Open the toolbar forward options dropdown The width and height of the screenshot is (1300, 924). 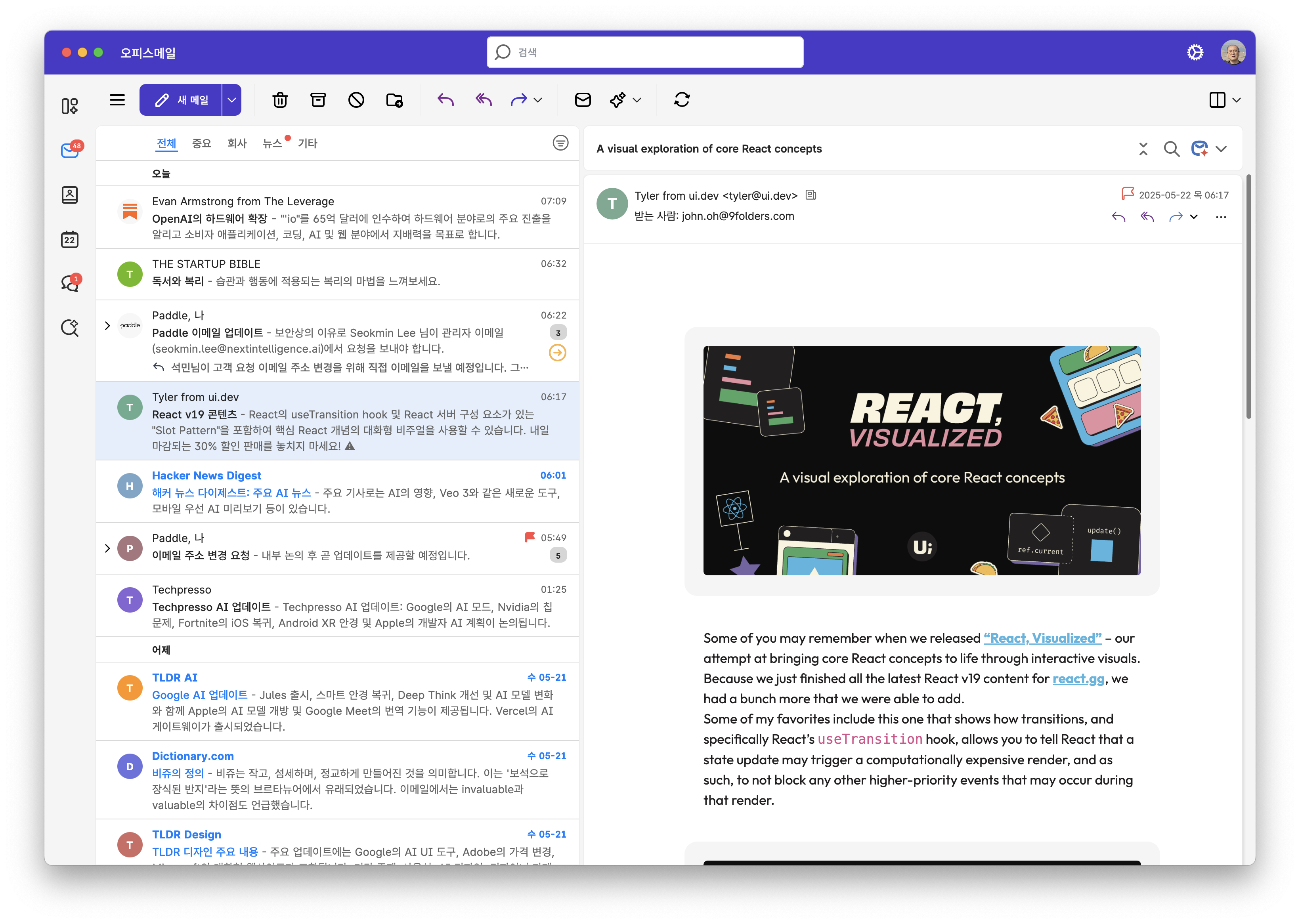tap(538, 100)
